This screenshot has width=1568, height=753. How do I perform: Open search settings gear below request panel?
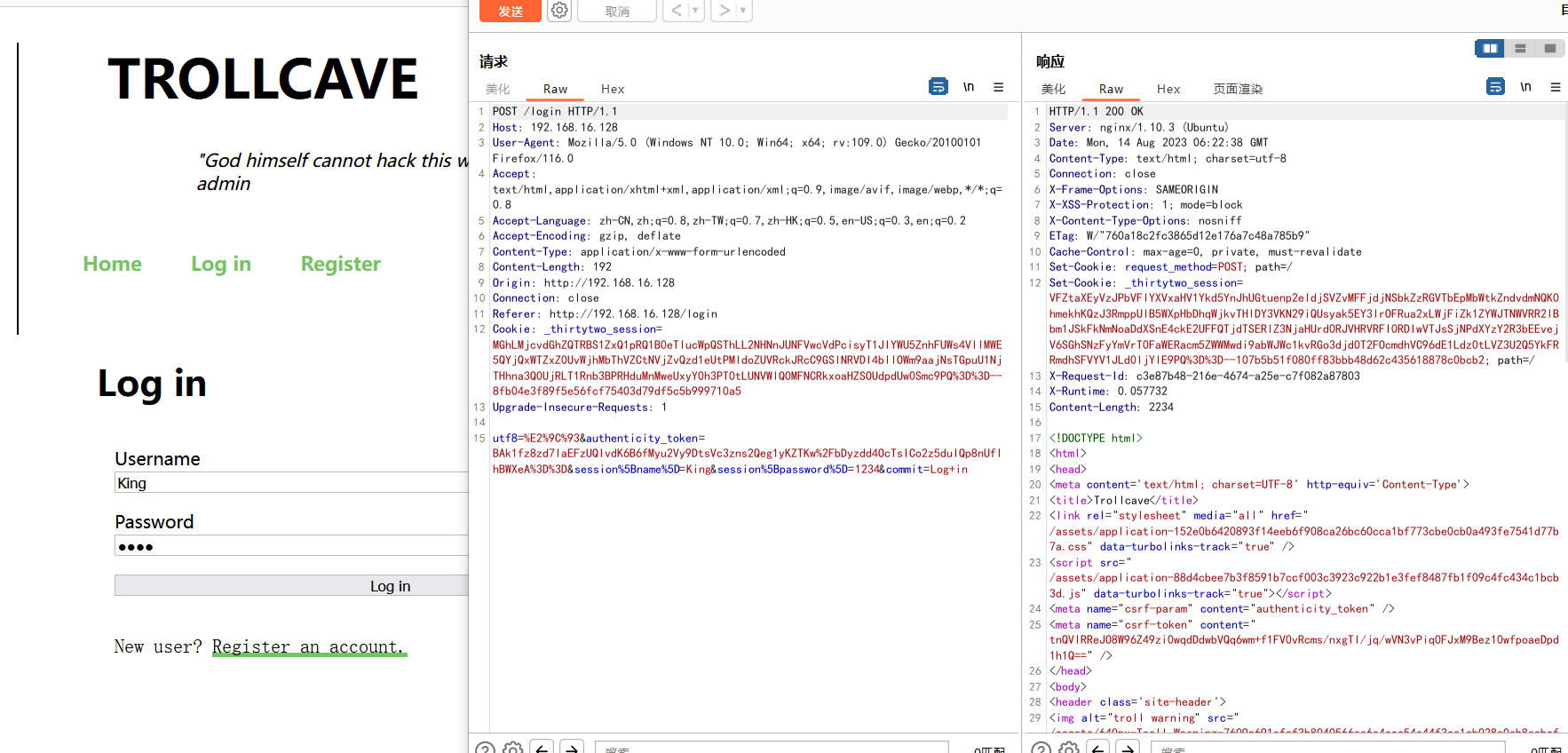[513, 749]
